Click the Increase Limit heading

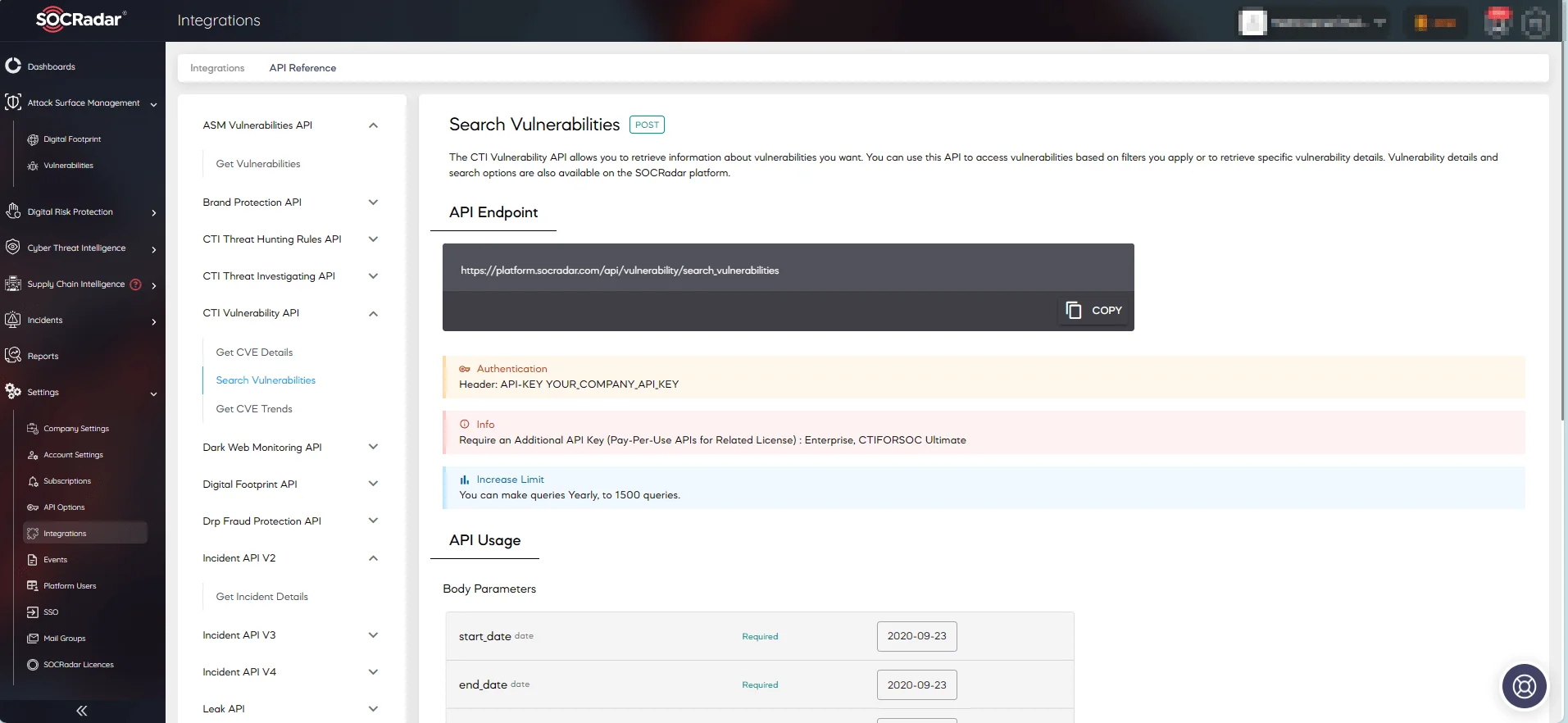510,480
